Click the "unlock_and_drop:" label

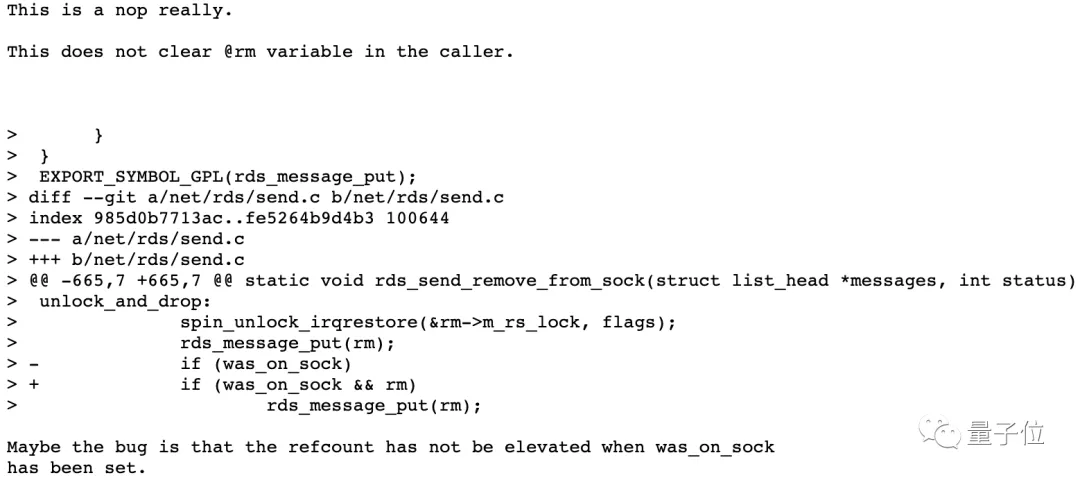pos(126,301)
